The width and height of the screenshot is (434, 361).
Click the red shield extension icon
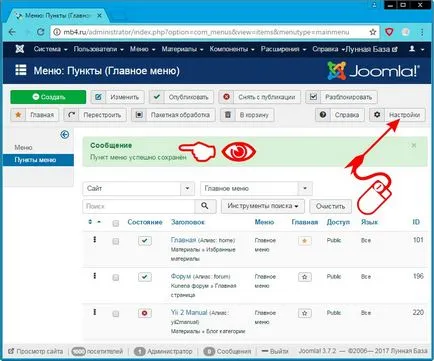point(389,32)
